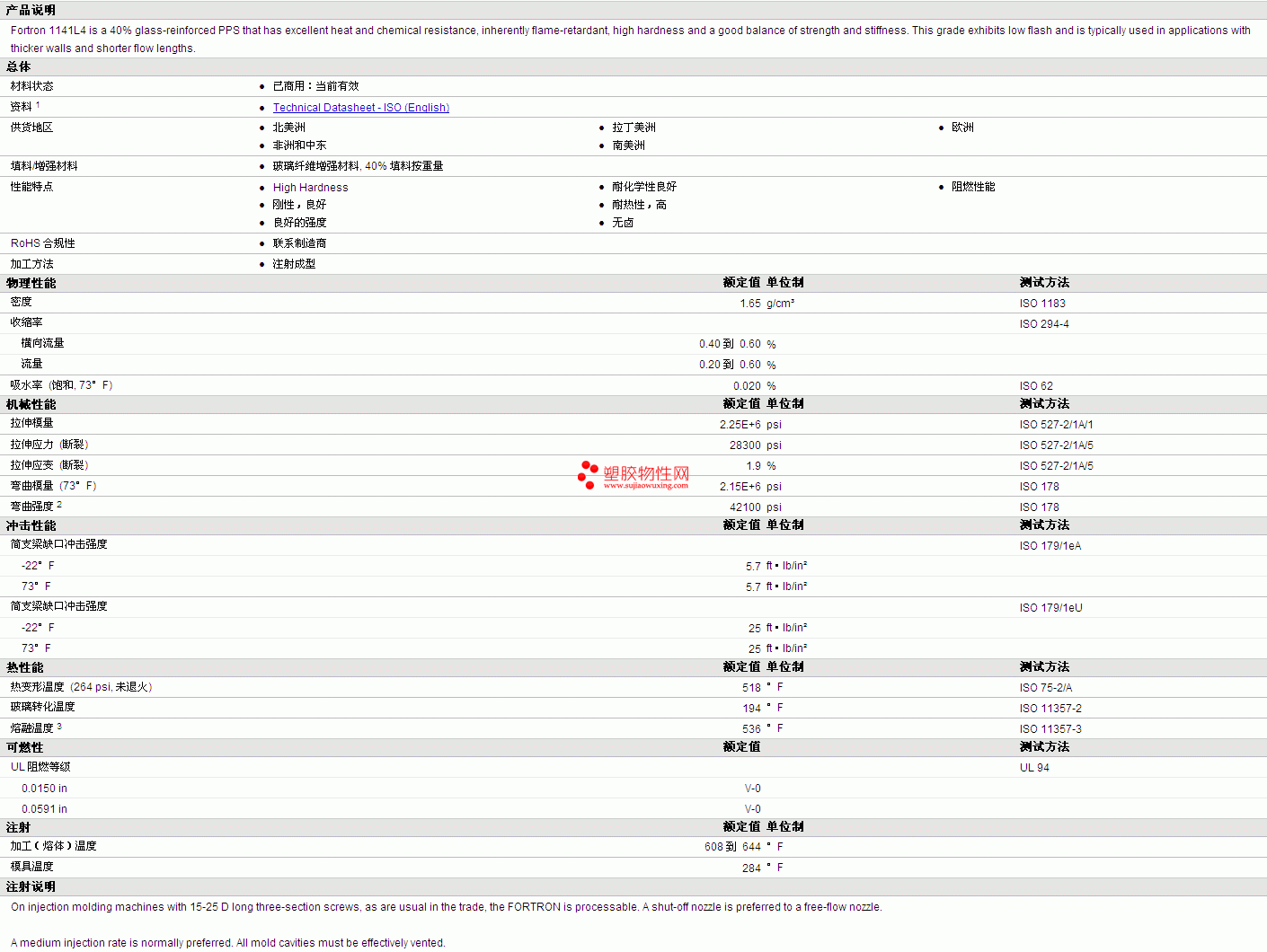This screenshot has width=1267, height=952.
Task: Select the 194 glass transition temperature value
Action: (x=751, y=709)
